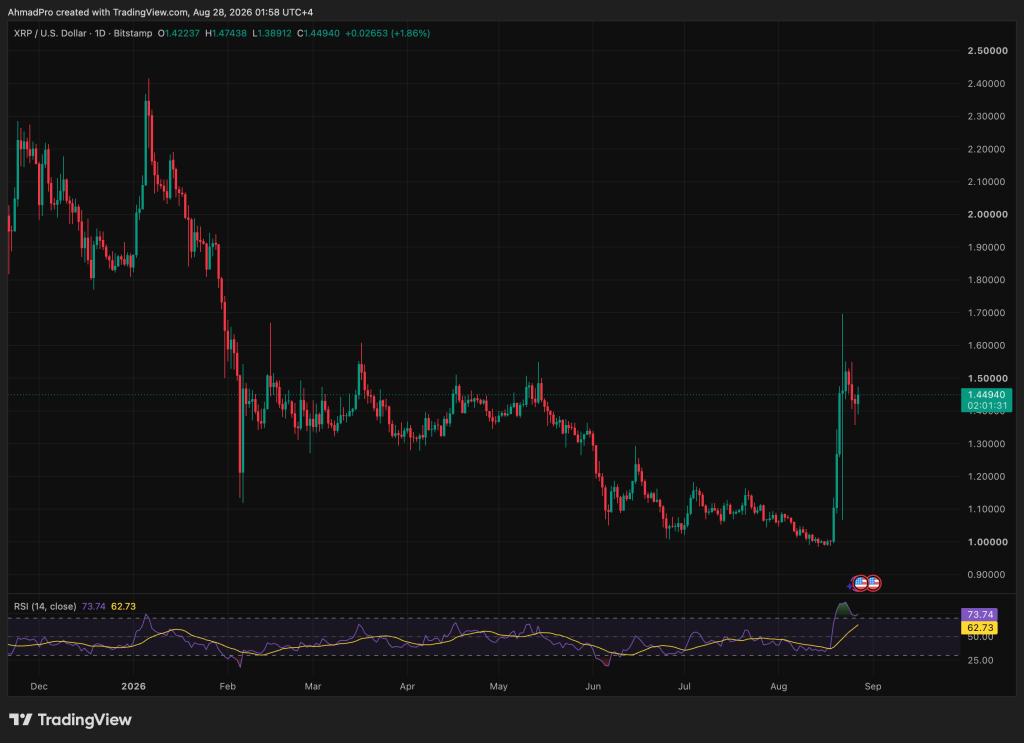
Task: Click the Mar label on the time axis
Action: click(x=313, y=686)
